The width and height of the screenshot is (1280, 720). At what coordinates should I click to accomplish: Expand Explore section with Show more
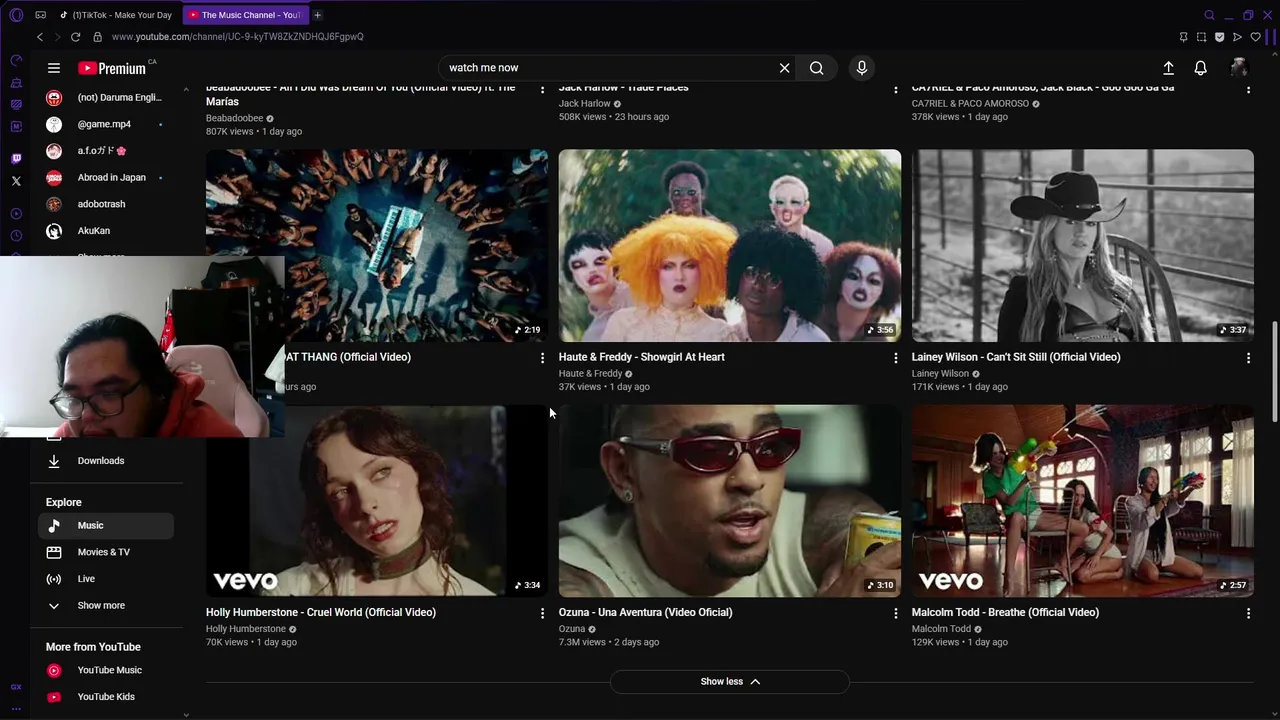click(x=106, y=605)
